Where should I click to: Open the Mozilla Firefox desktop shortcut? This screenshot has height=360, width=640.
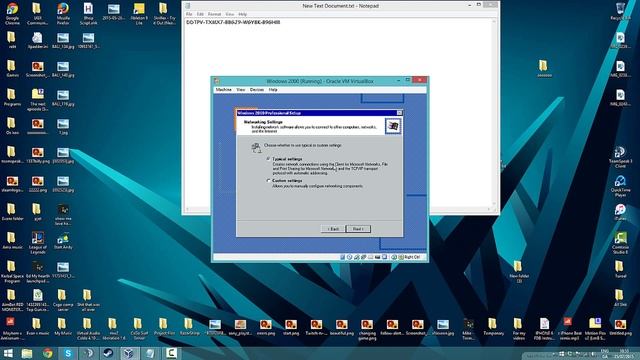pos(63,14)
